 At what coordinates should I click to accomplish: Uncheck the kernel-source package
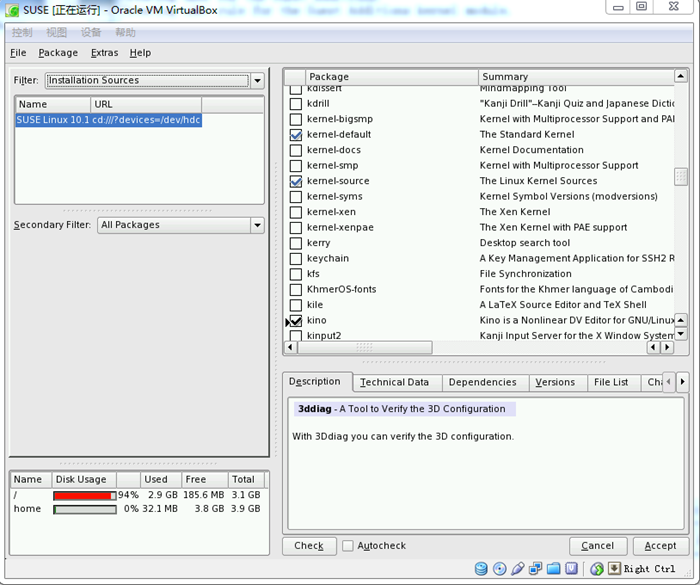coord(296,181)
